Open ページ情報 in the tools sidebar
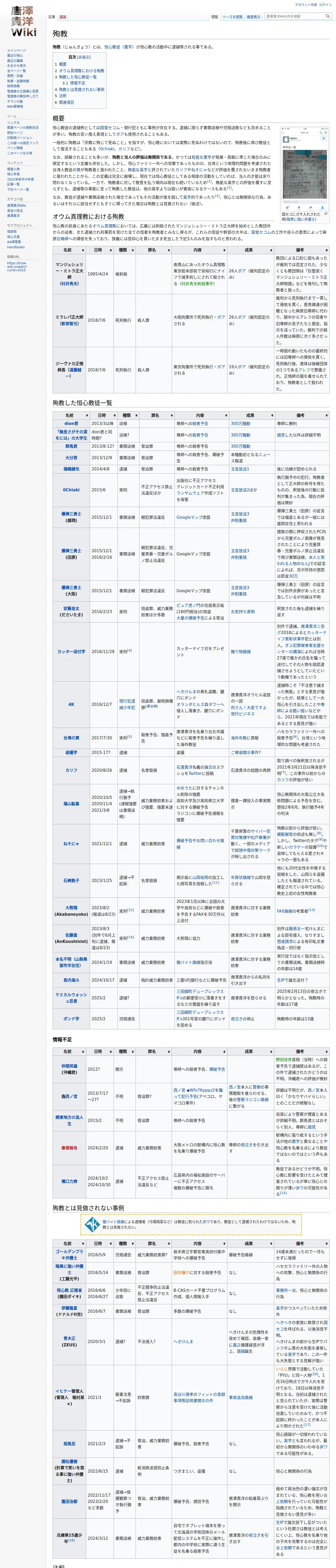 click(15, 148)
